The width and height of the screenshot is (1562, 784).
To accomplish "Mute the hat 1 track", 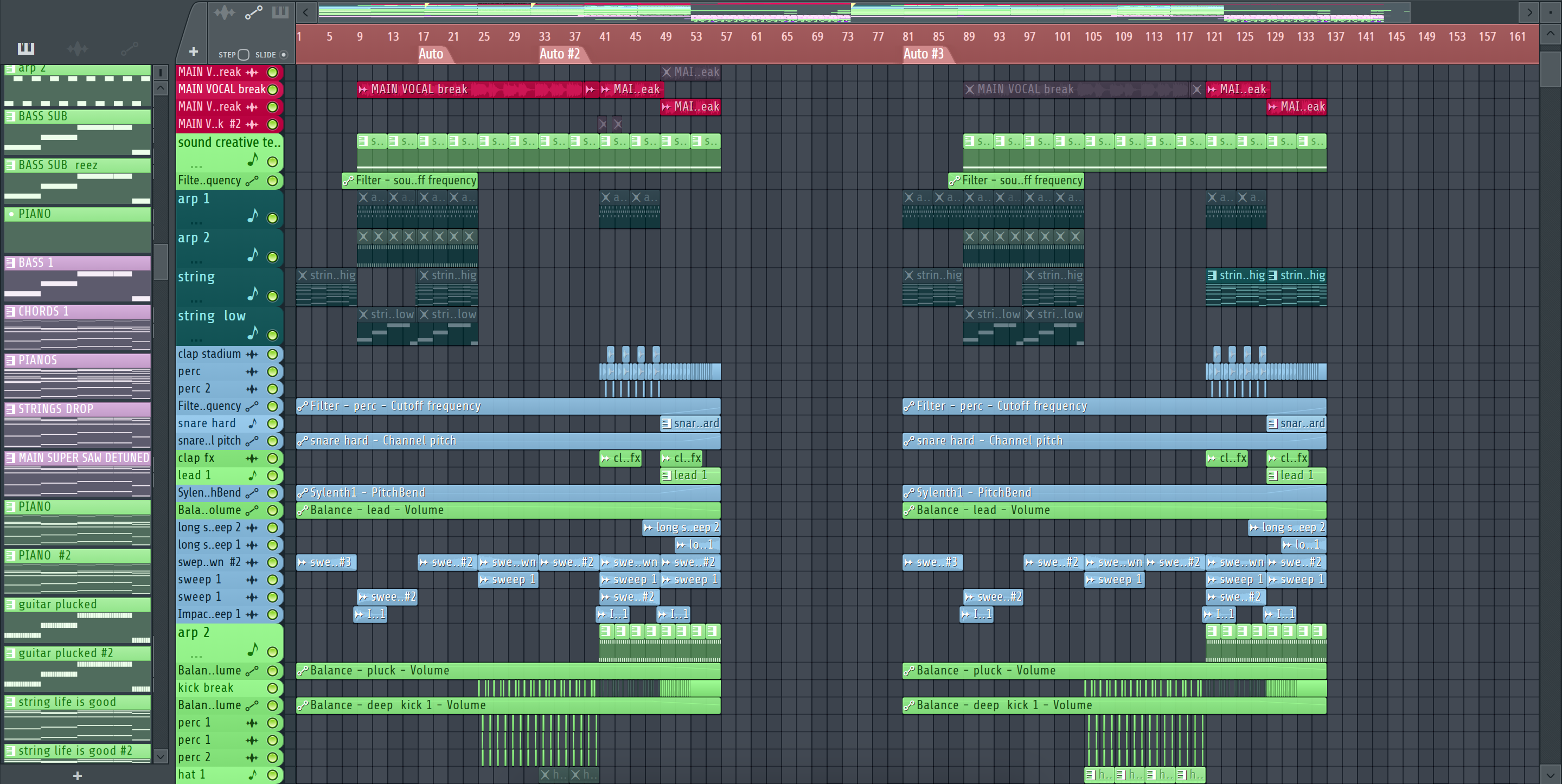I will (x=273, y=775).
